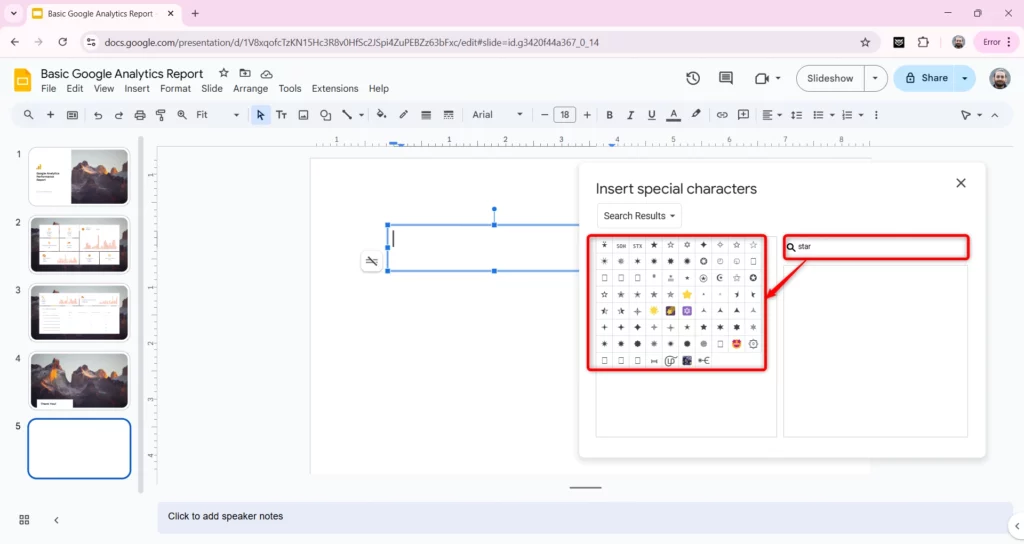
Task: Open text alignment dropdown
Action: point(772,115)
